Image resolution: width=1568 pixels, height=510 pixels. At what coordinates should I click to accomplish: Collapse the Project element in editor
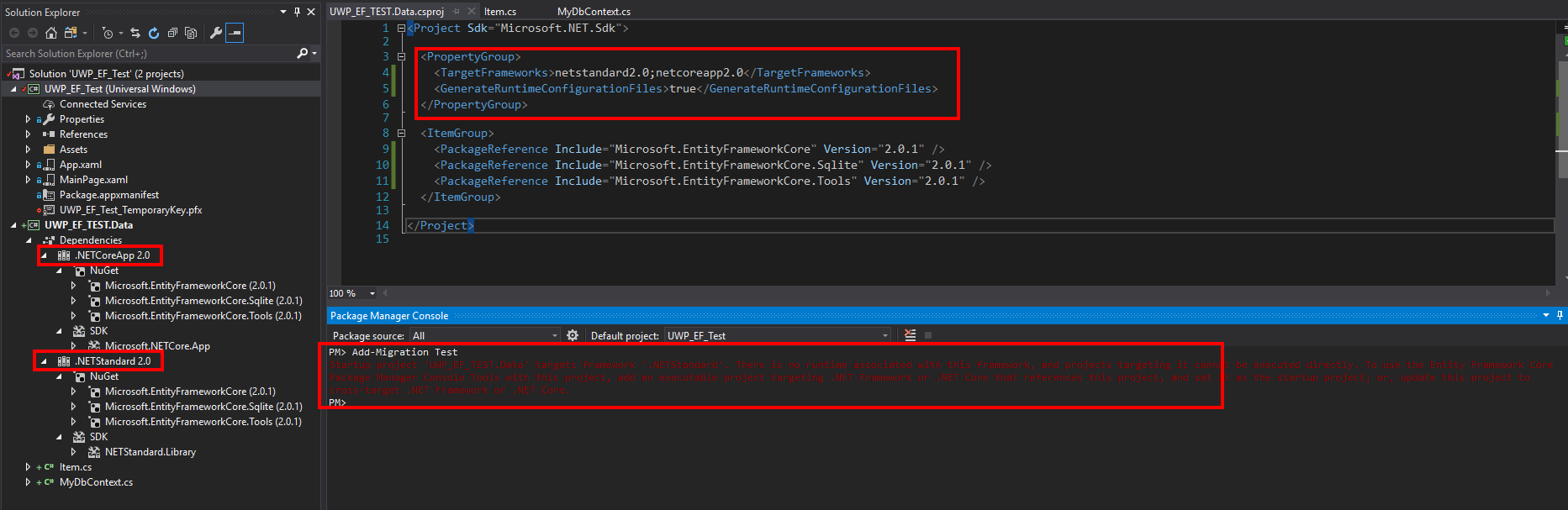401,29
